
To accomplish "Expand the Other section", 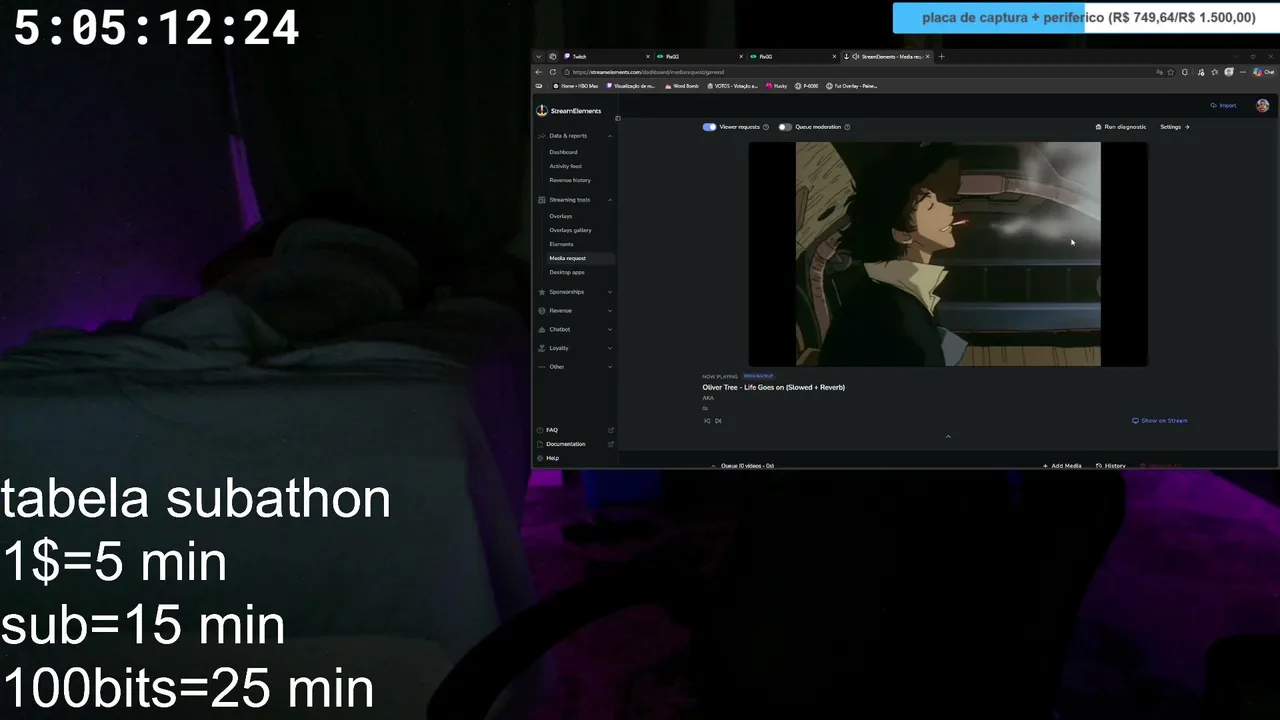I will tap(575, 367).
